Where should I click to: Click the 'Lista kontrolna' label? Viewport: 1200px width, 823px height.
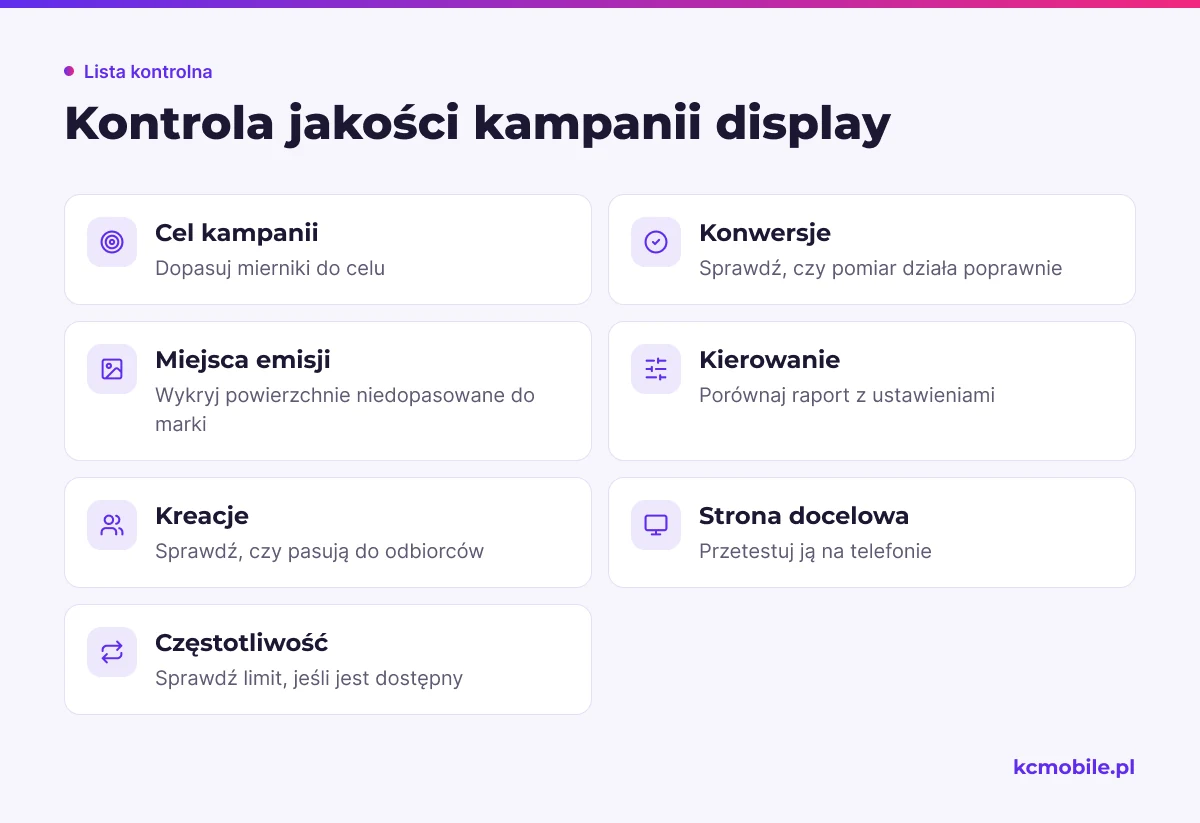click(x=148, y=72)
